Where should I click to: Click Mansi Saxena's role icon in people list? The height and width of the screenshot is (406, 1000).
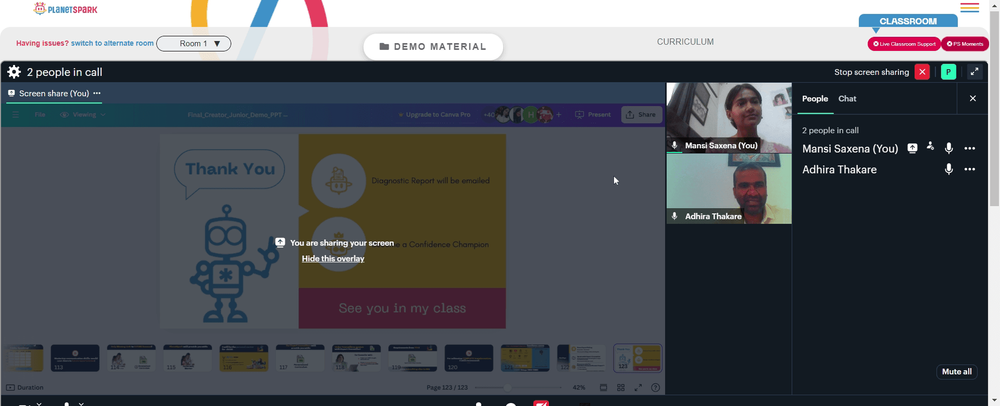click(x=930, y=147)
